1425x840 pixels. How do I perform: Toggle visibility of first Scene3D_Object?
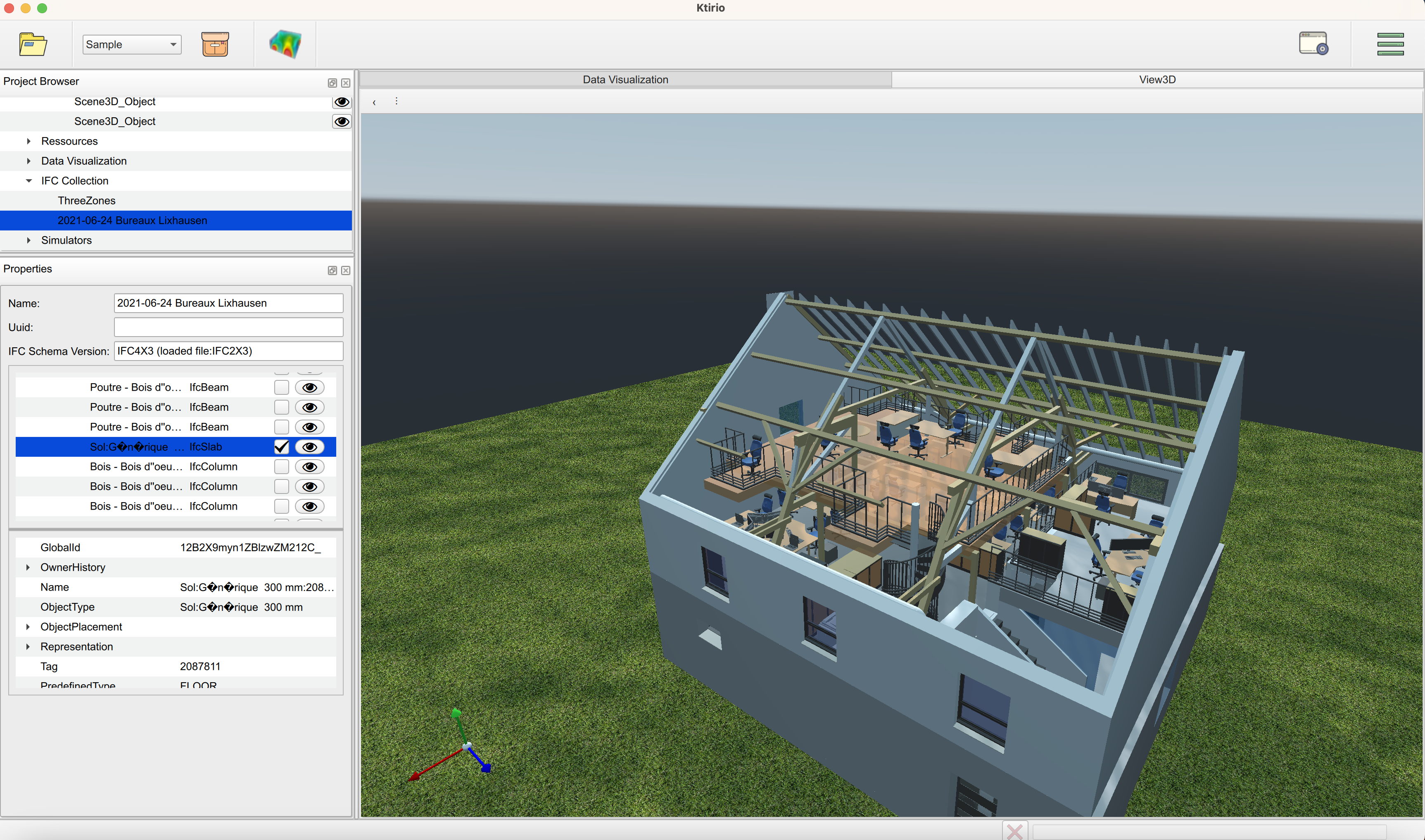point(342,102)
